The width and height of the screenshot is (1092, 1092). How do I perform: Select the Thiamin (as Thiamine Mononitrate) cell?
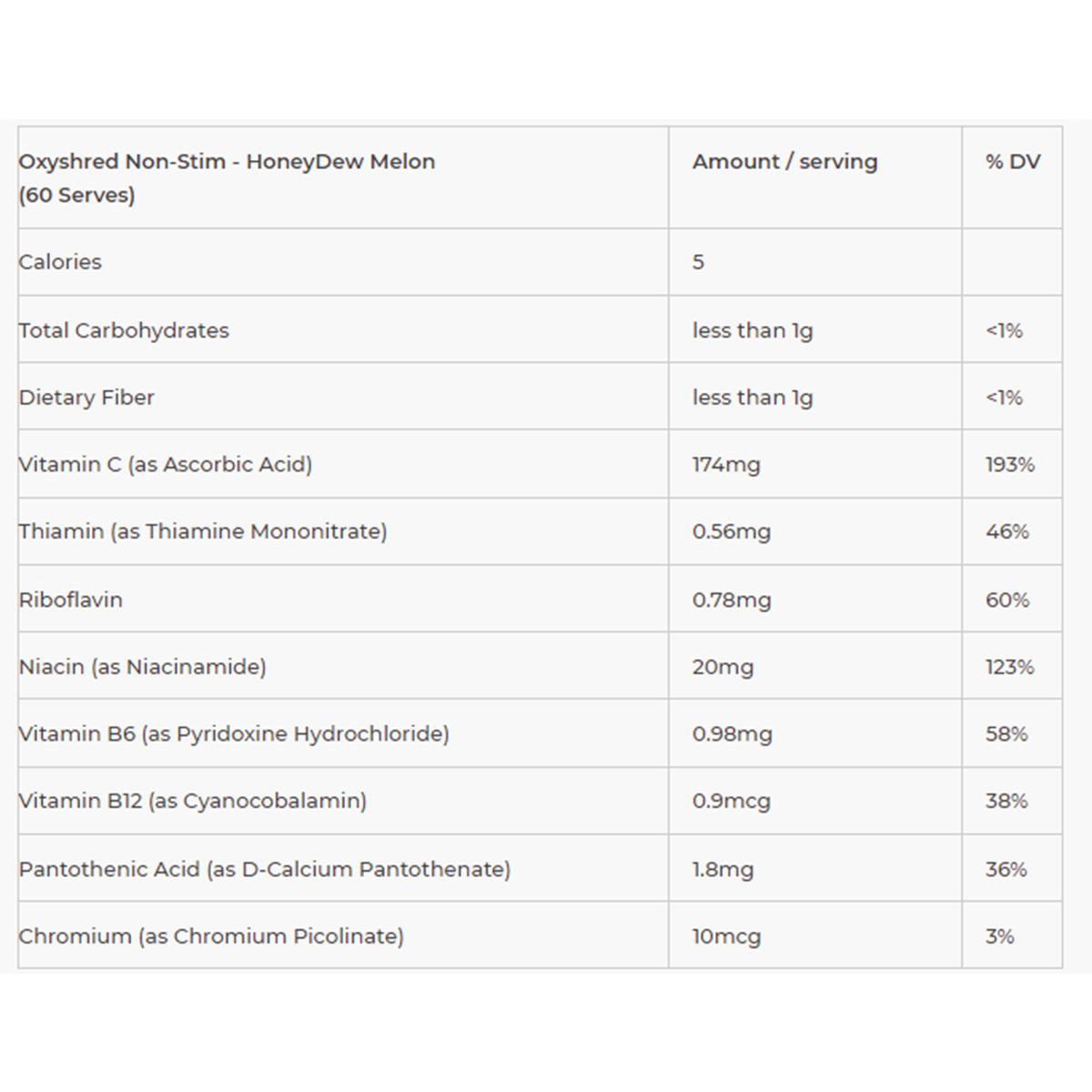click(202, 531)
